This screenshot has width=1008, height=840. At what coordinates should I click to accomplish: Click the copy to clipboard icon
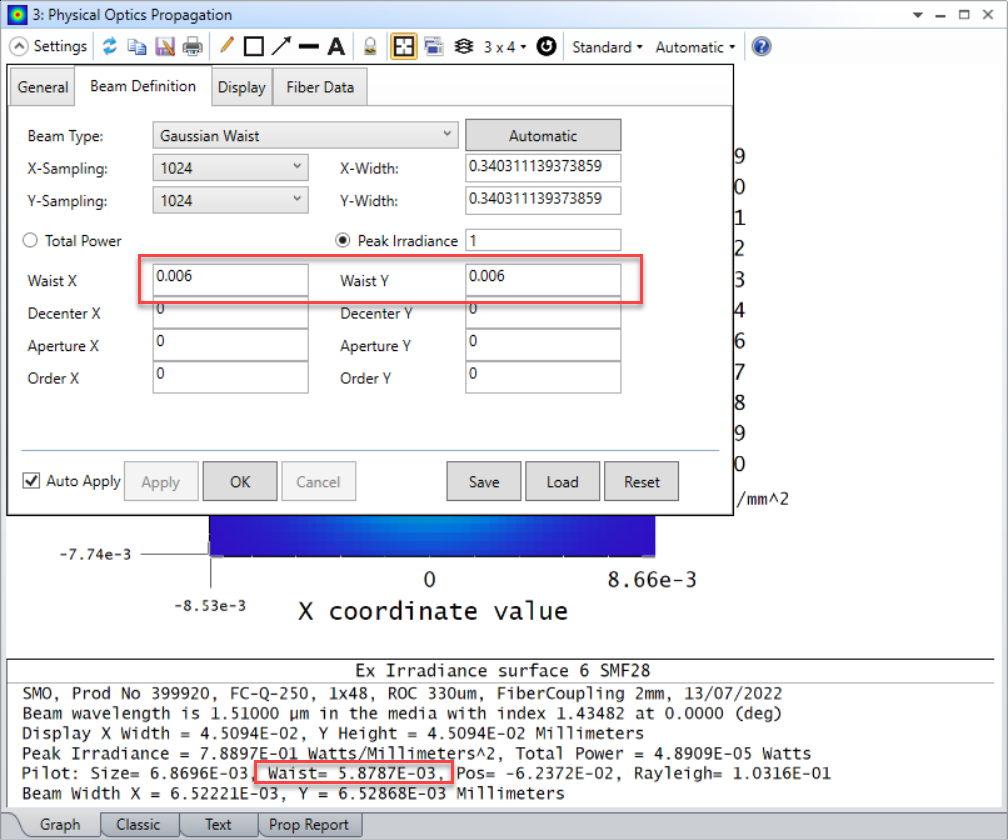pos(137,46)
